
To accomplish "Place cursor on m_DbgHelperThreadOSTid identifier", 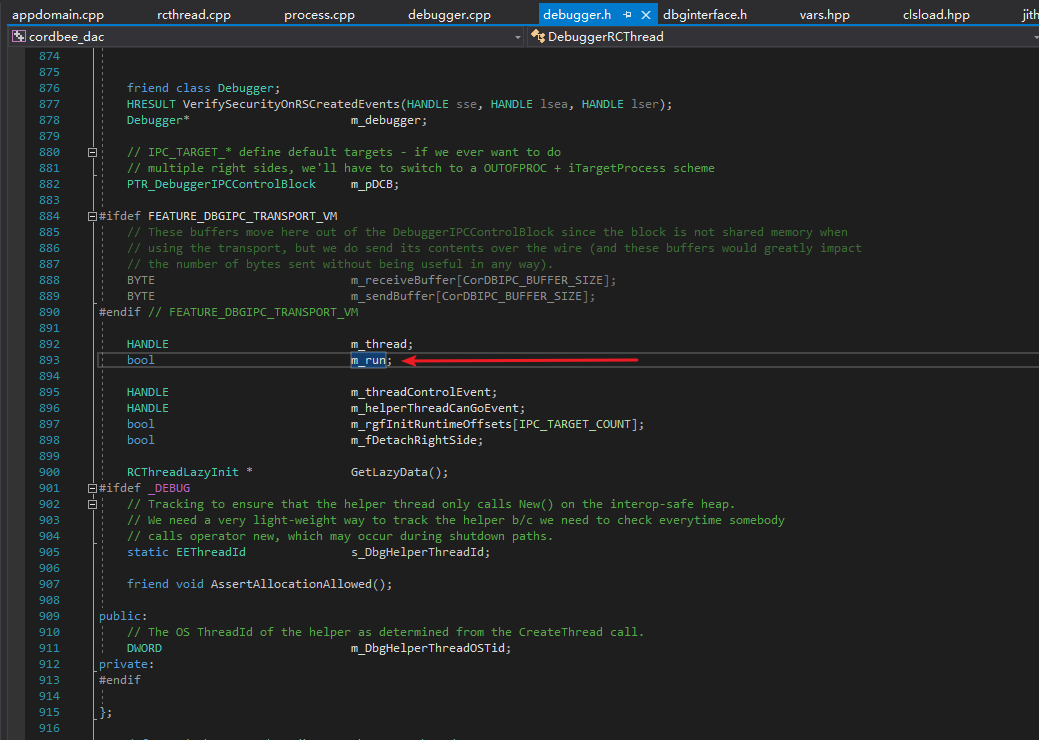I will (x=430, y=648).
